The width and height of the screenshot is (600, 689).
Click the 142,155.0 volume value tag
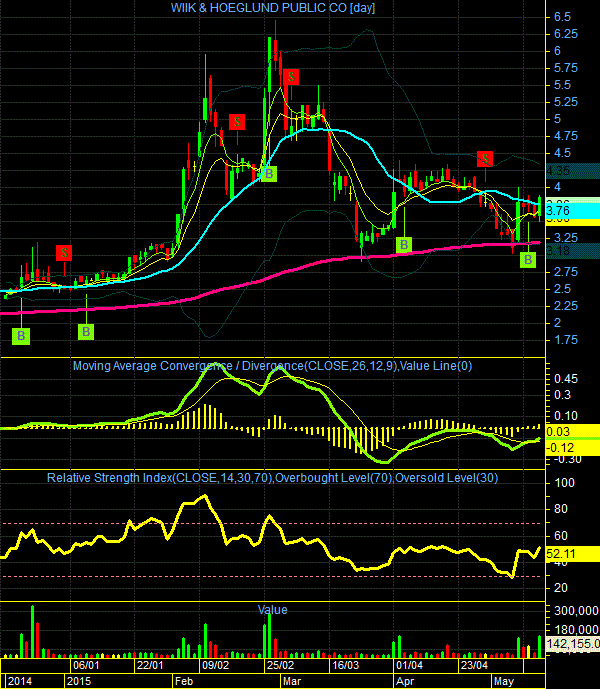tap(573, 644)
